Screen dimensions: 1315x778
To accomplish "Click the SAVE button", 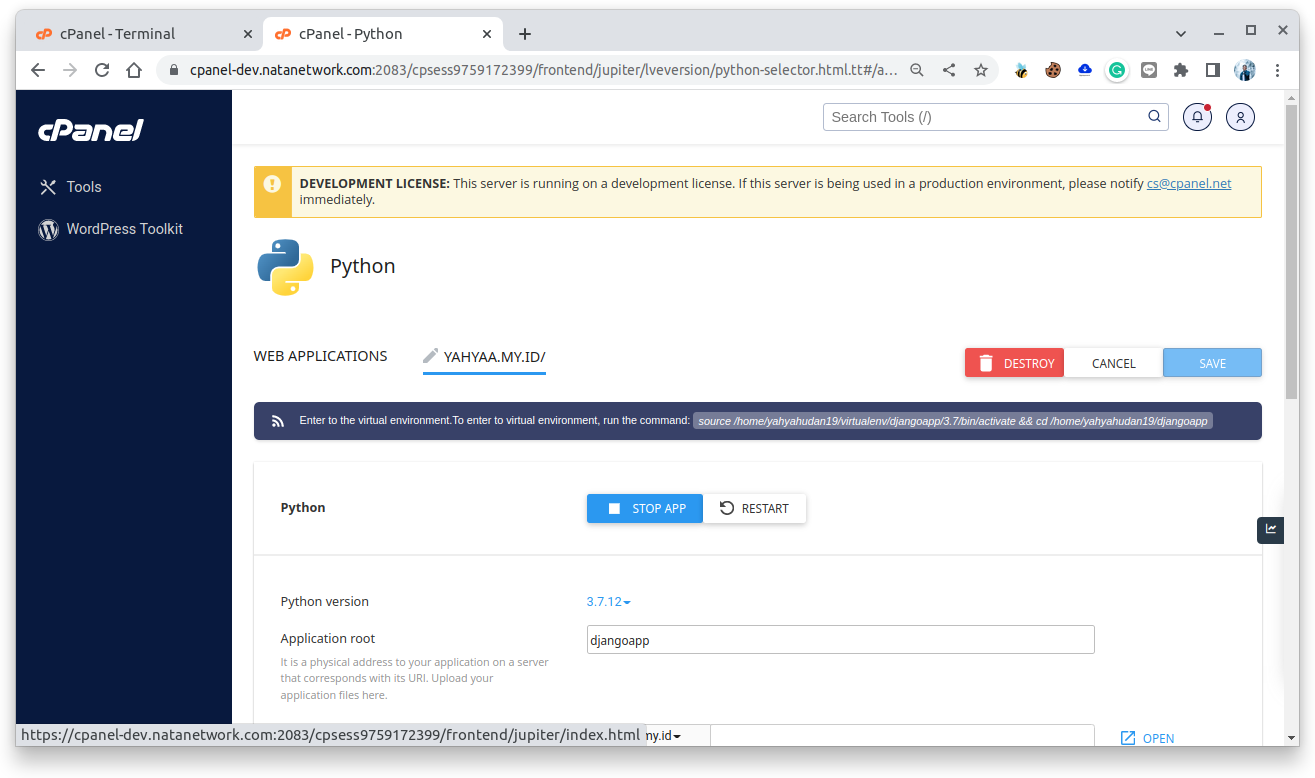I will 1212,363.
